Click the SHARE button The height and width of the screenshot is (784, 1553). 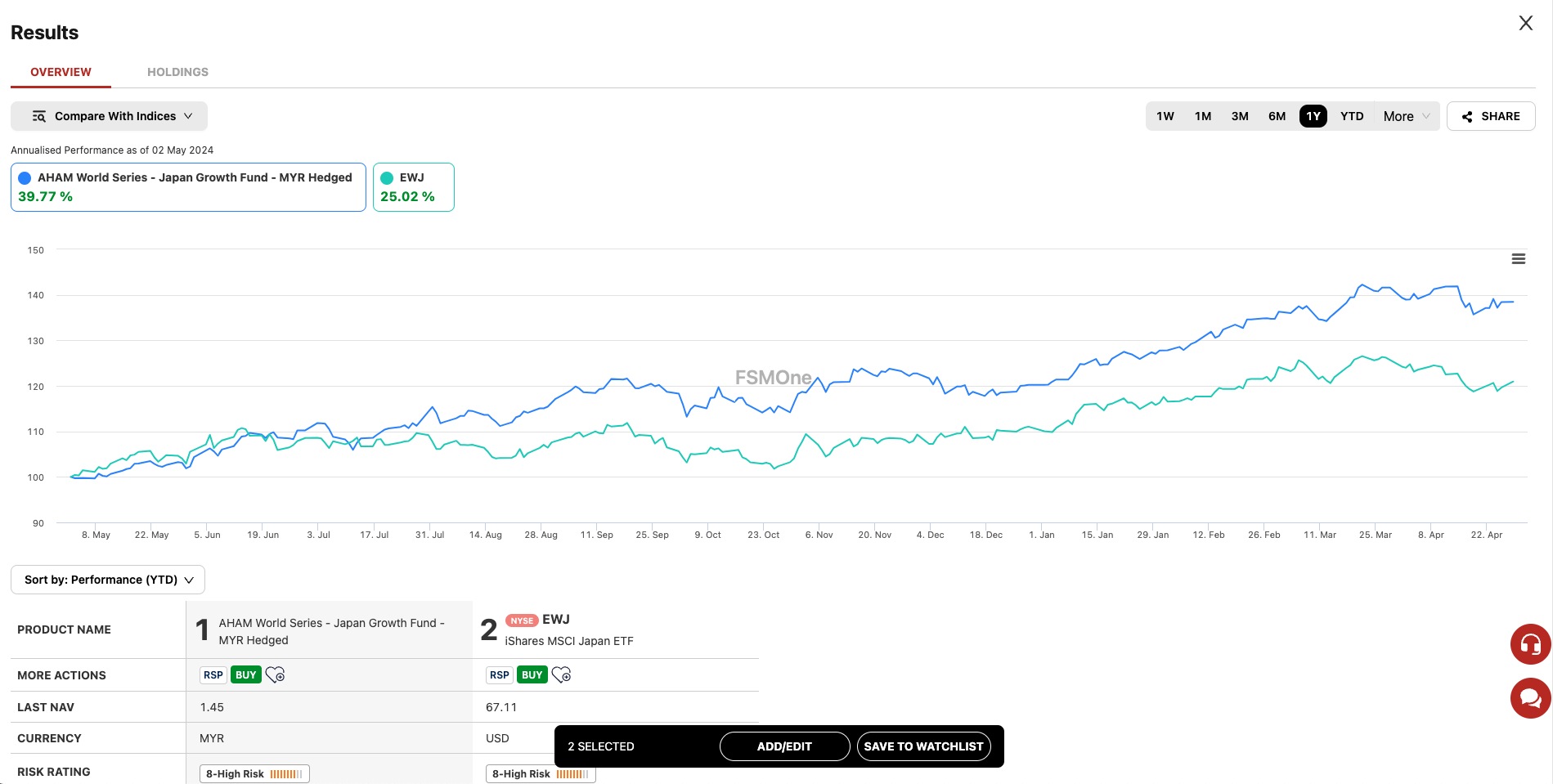tap(1491, 116)
